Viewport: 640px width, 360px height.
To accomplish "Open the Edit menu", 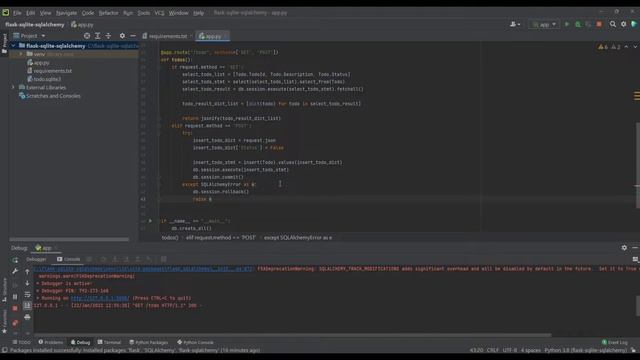I will [x=31, y=13].
